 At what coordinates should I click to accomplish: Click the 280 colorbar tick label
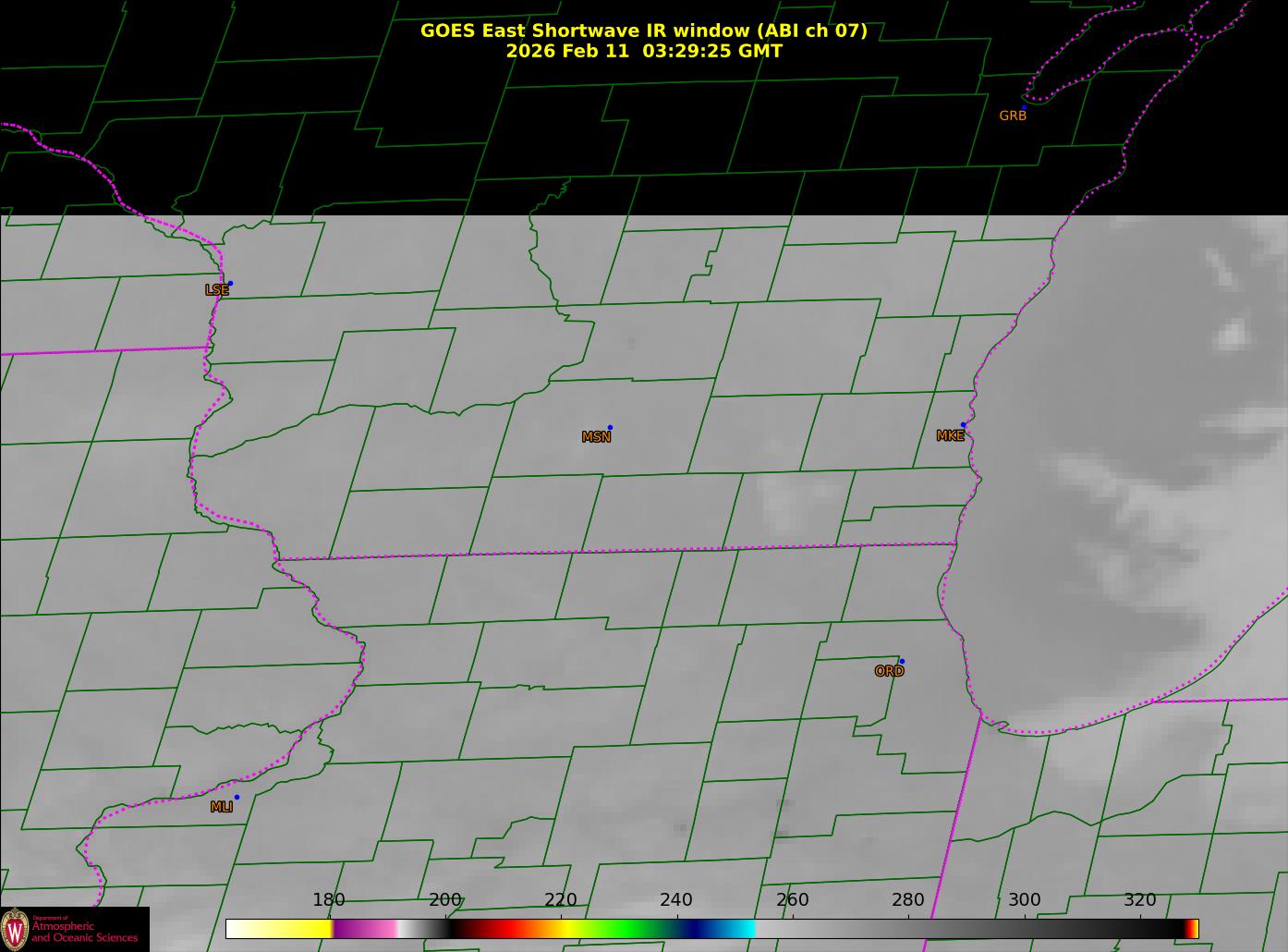[908, 899]
